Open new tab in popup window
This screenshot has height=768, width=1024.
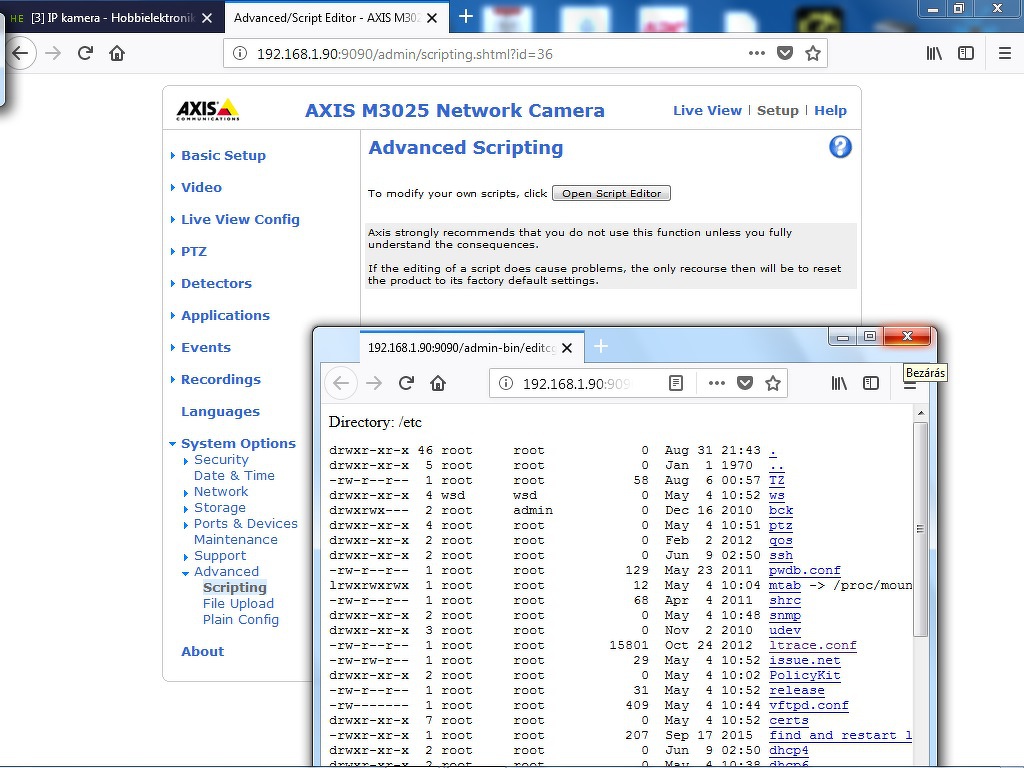point(601,347)
